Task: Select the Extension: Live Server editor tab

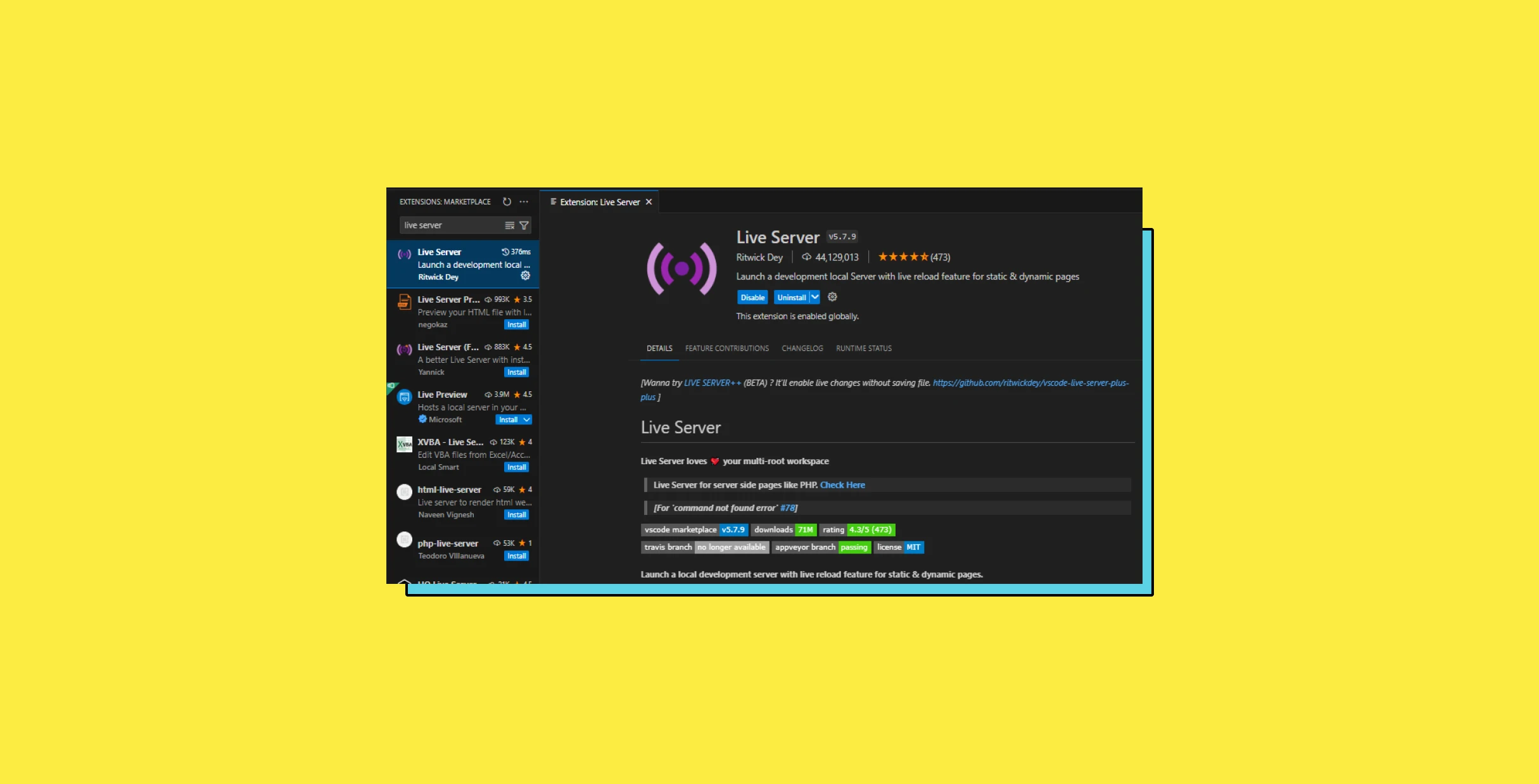Action: pos(598,202)
